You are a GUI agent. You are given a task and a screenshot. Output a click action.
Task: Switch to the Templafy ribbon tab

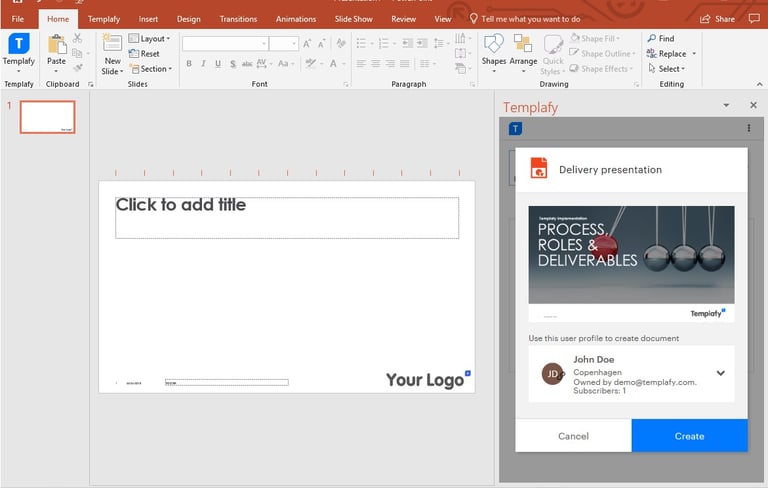(104, 19)
